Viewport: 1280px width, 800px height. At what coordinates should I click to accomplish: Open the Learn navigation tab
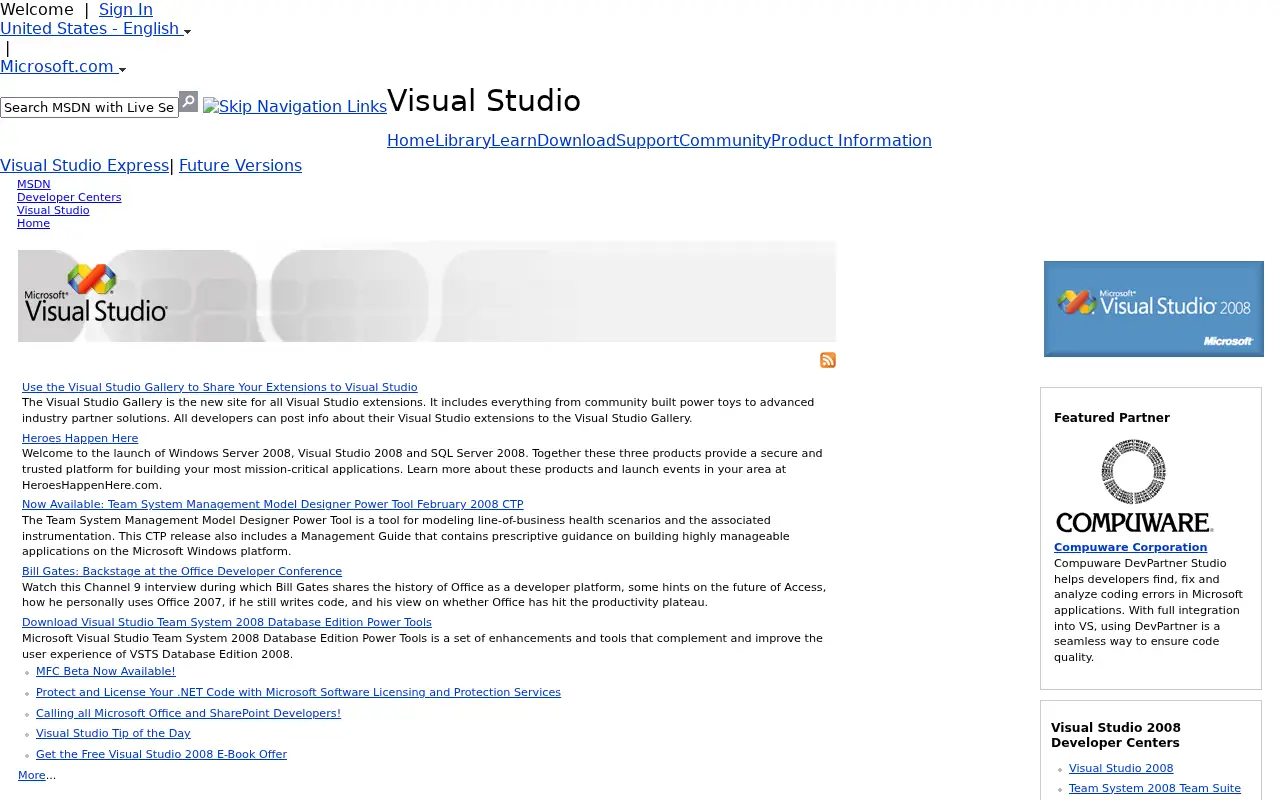pos(514,141)
